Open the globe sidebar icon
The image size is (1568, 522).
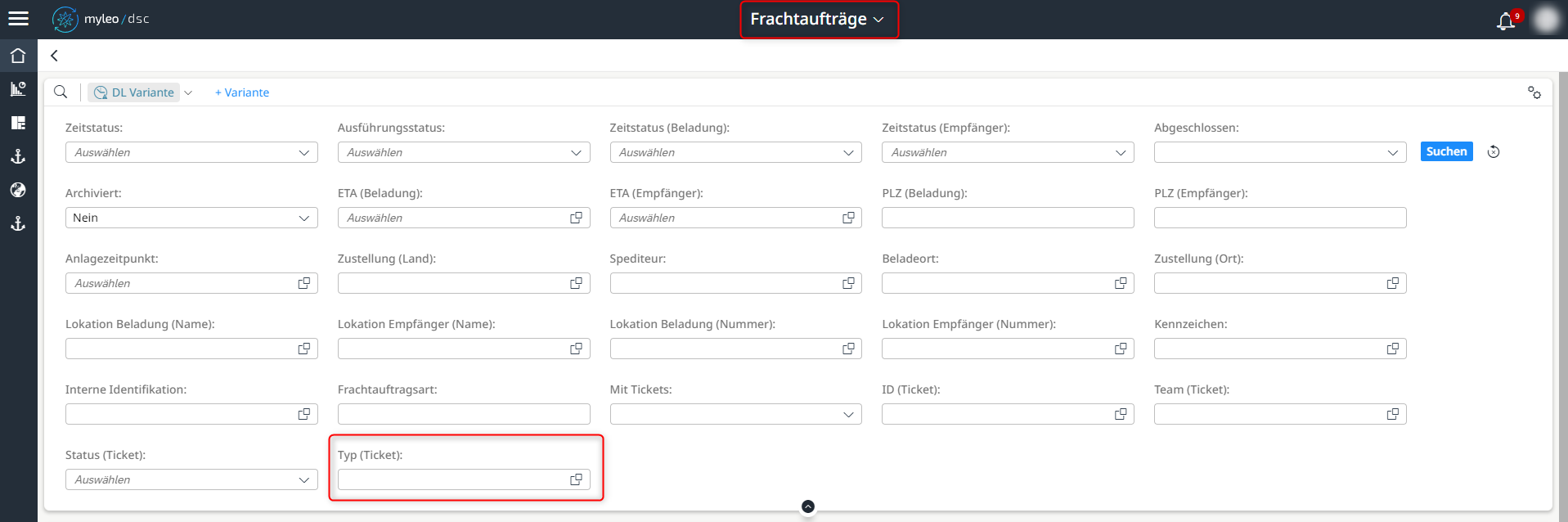[x=18, y=190]
